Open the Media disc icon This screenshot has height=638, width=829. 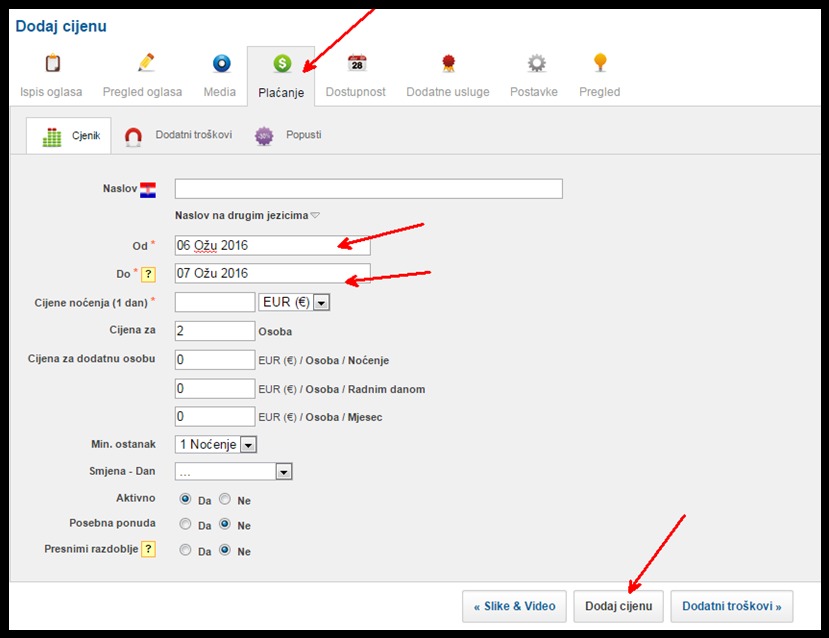(x=221, y=64)
